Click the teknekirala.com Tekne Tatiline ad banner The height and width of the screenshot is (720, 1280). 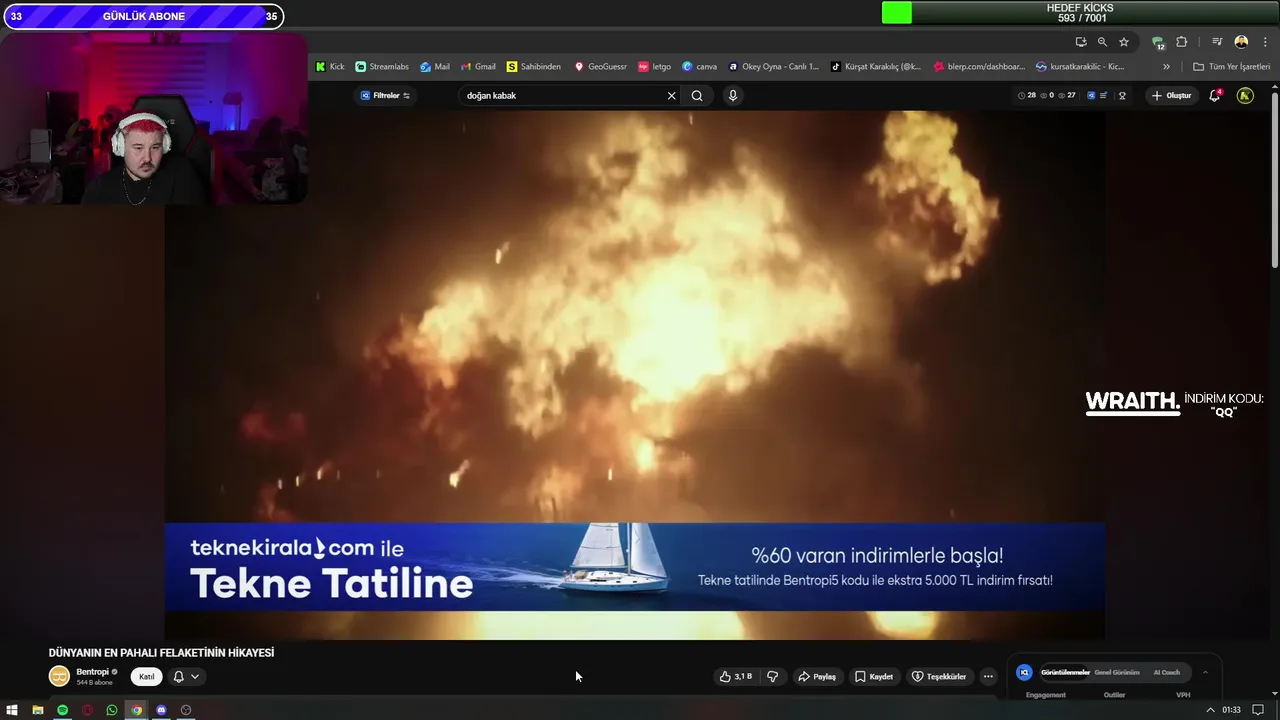[635, 566]
